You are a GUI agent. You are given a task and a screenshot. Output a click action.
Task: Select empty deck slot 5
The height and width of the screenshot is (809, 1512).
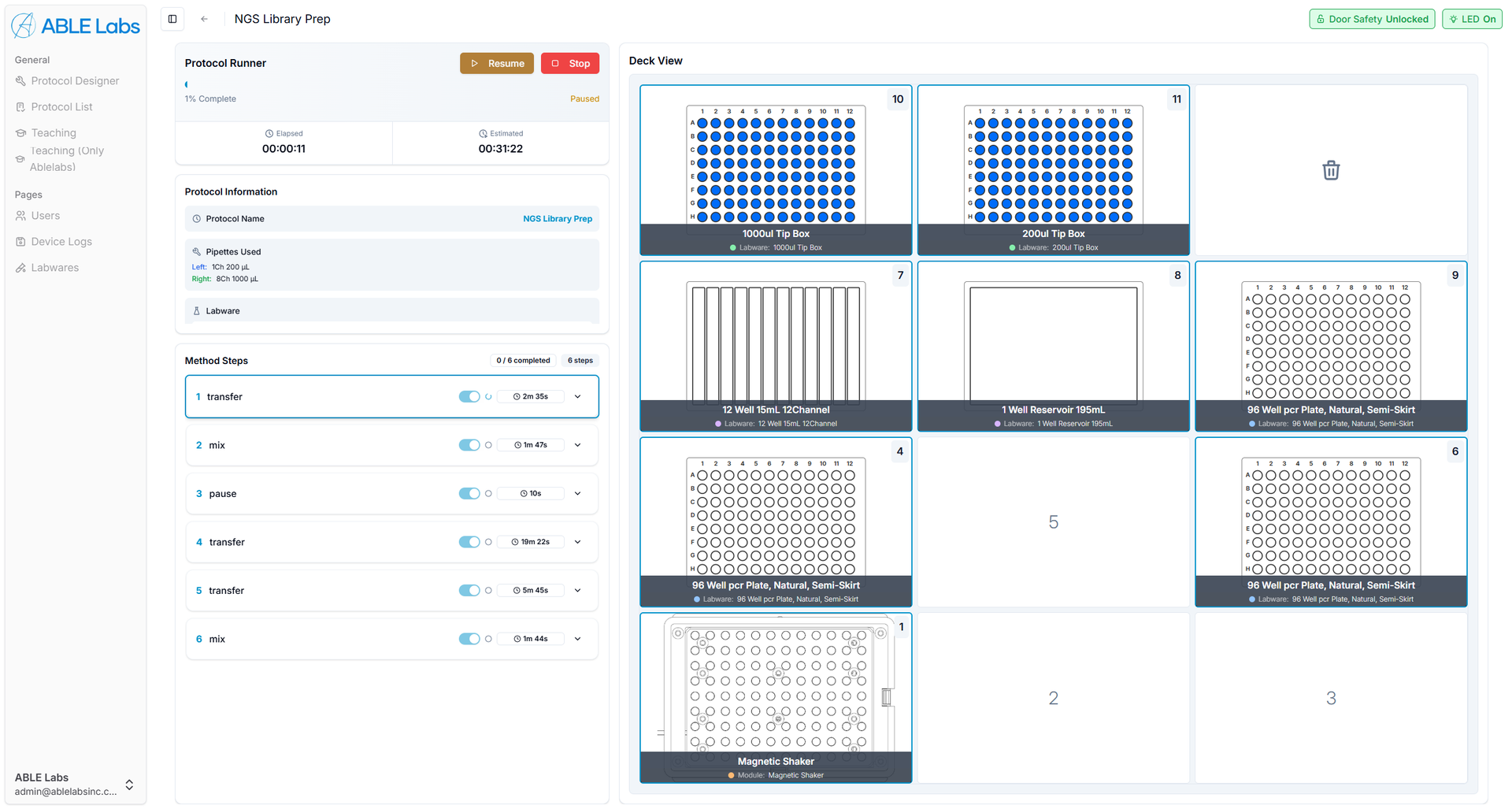pyautogui.click(x=1054, y=522)
